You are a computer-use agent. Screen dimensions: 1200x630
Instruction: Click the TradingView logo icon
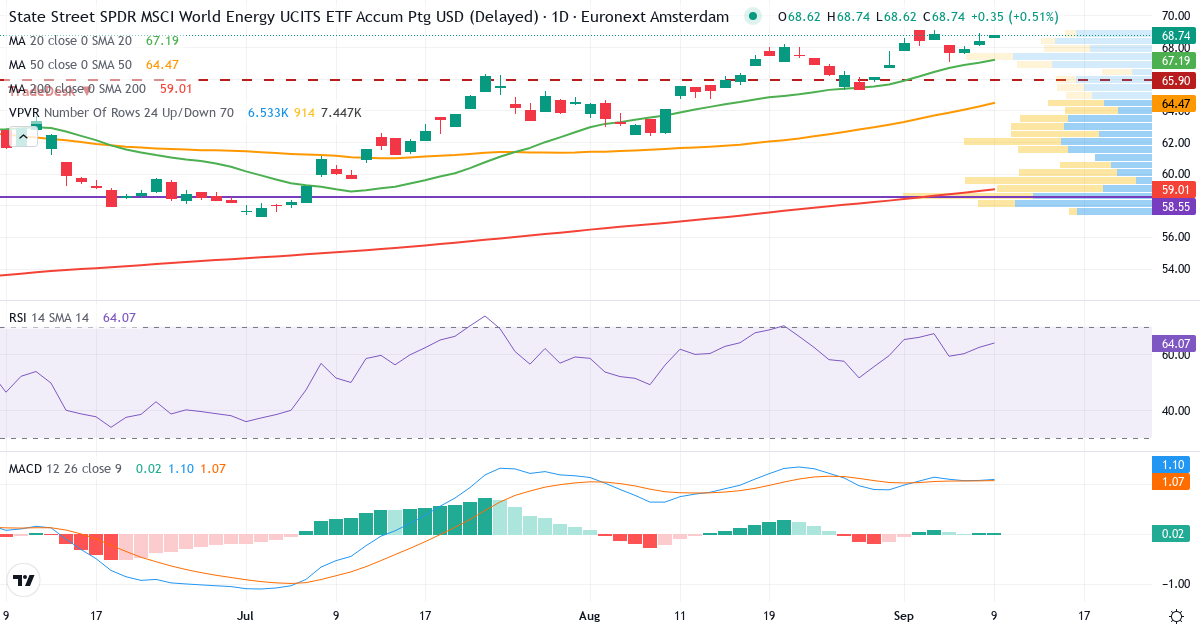pyautogui.click(x=24, y=580)
